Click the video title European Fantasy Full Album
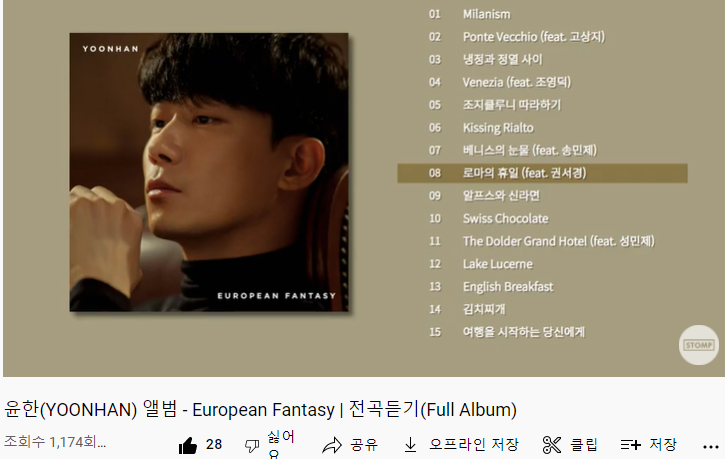 (x=260, y=410)
